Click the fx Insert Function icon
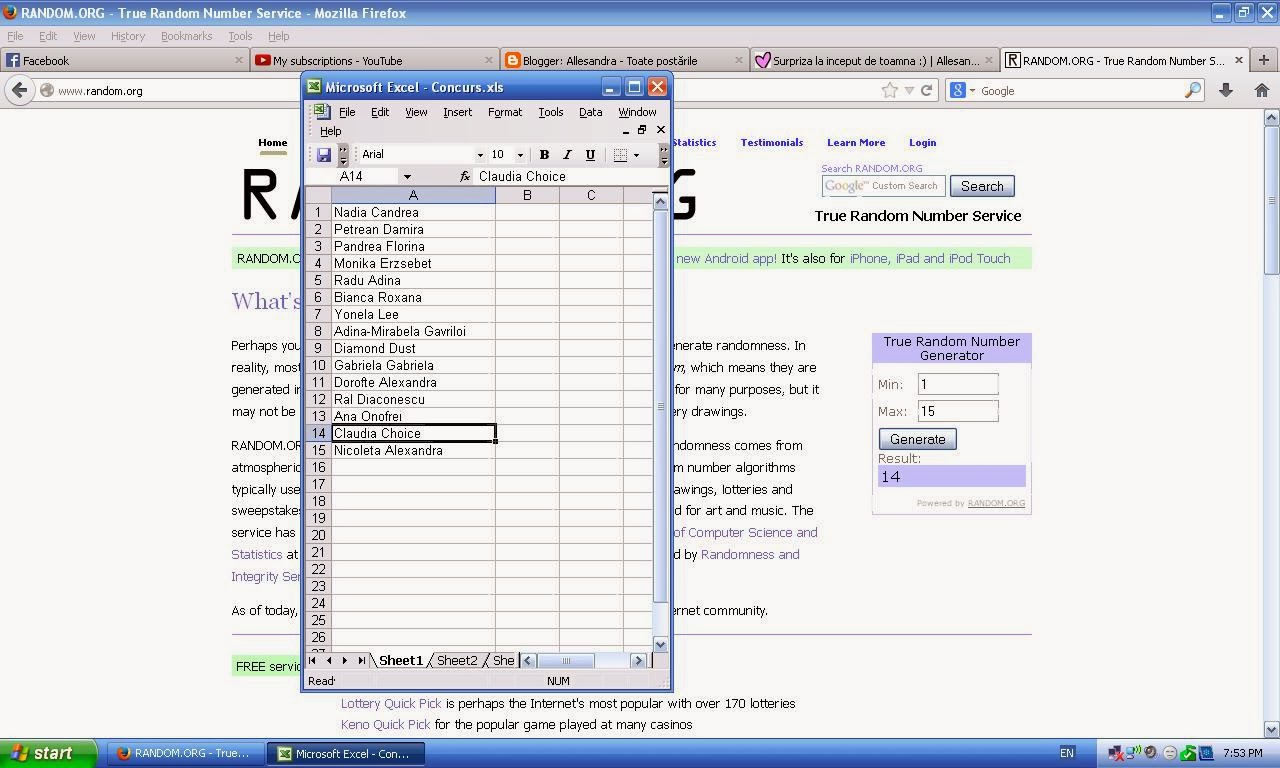1280x768 pixels. (x=465, y=176)
